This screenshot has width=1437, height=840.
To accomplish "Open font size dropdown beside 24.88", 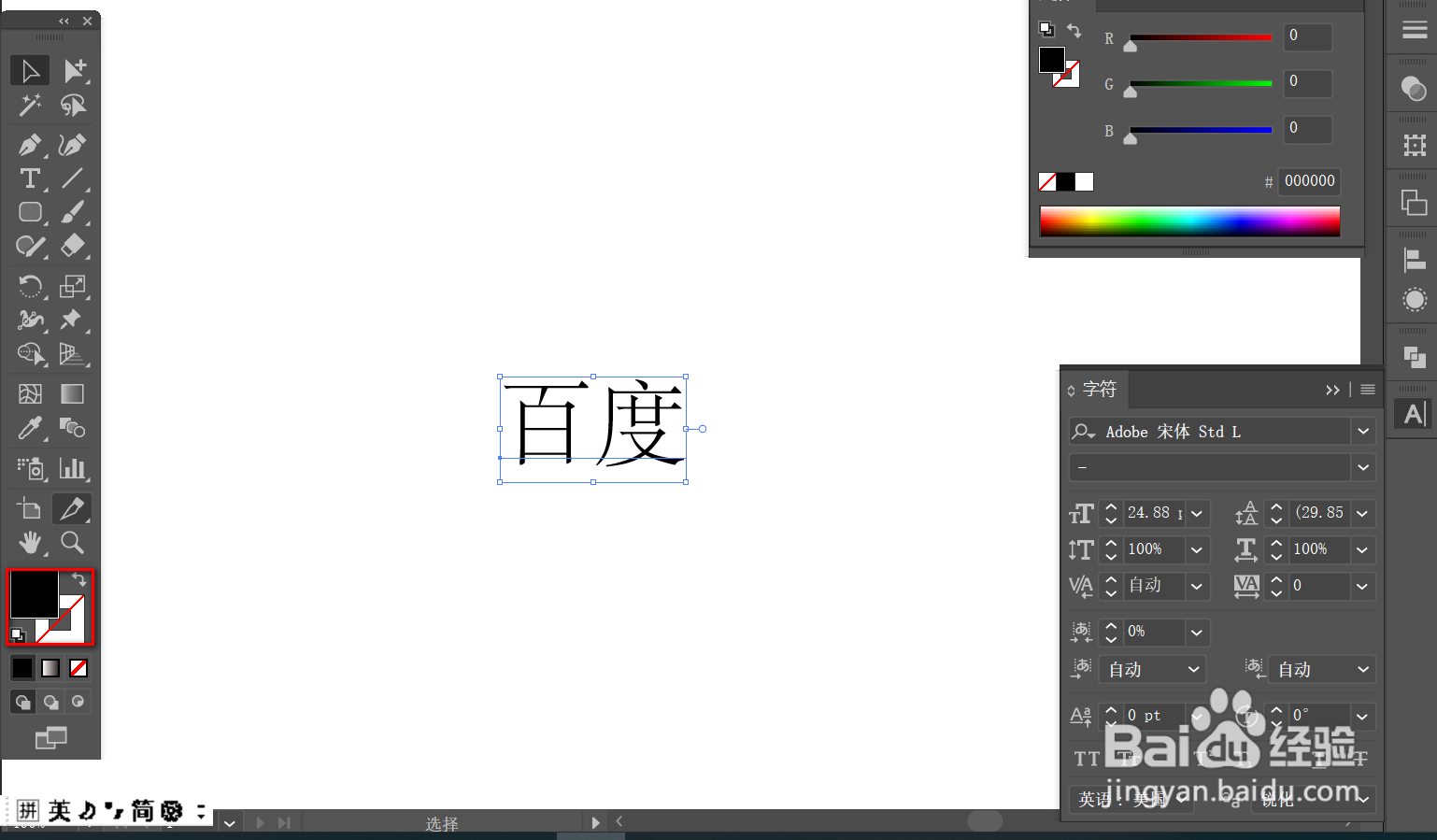I will point(1197,513).
